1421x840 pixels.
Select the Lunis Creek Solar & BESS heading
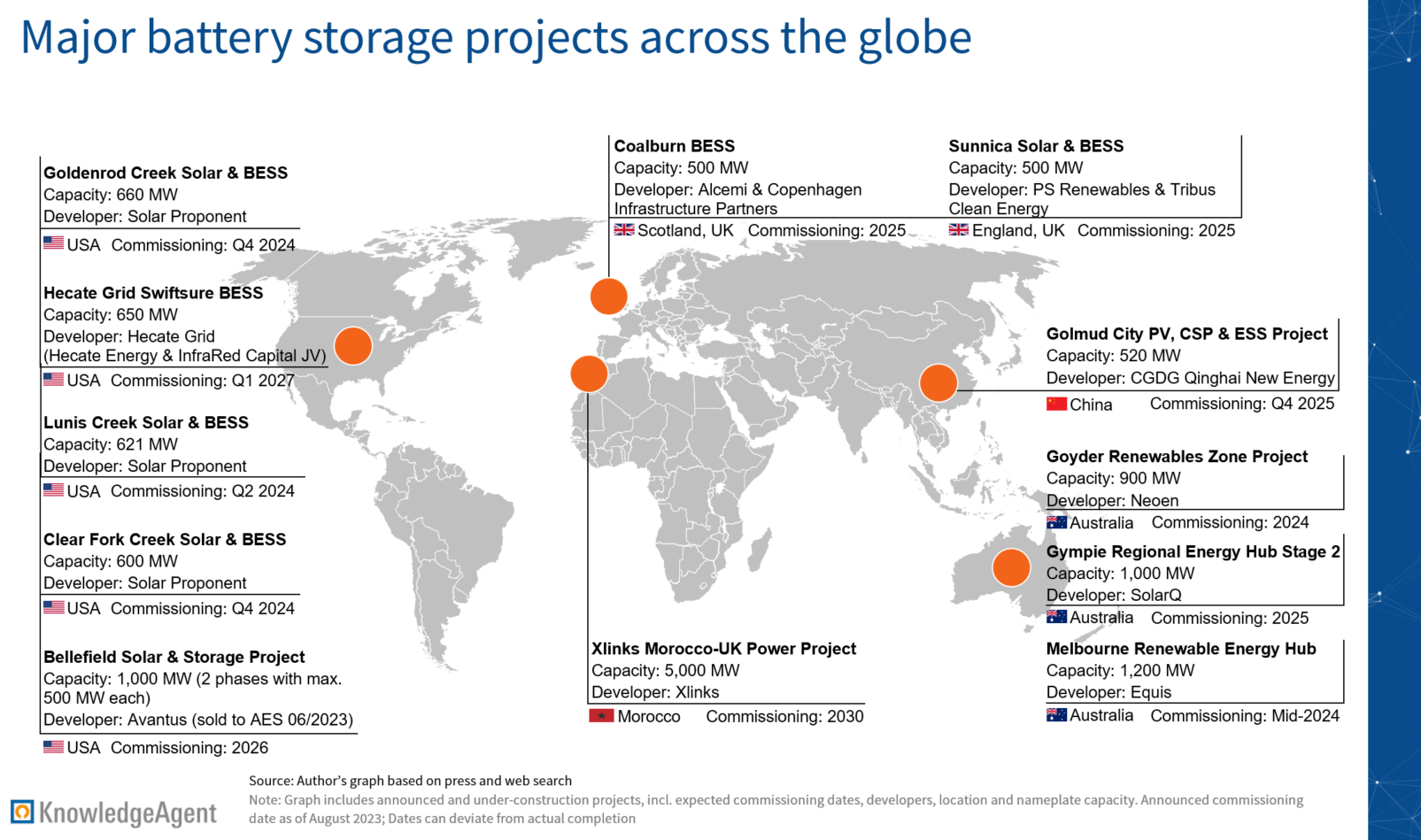[146, 423]
